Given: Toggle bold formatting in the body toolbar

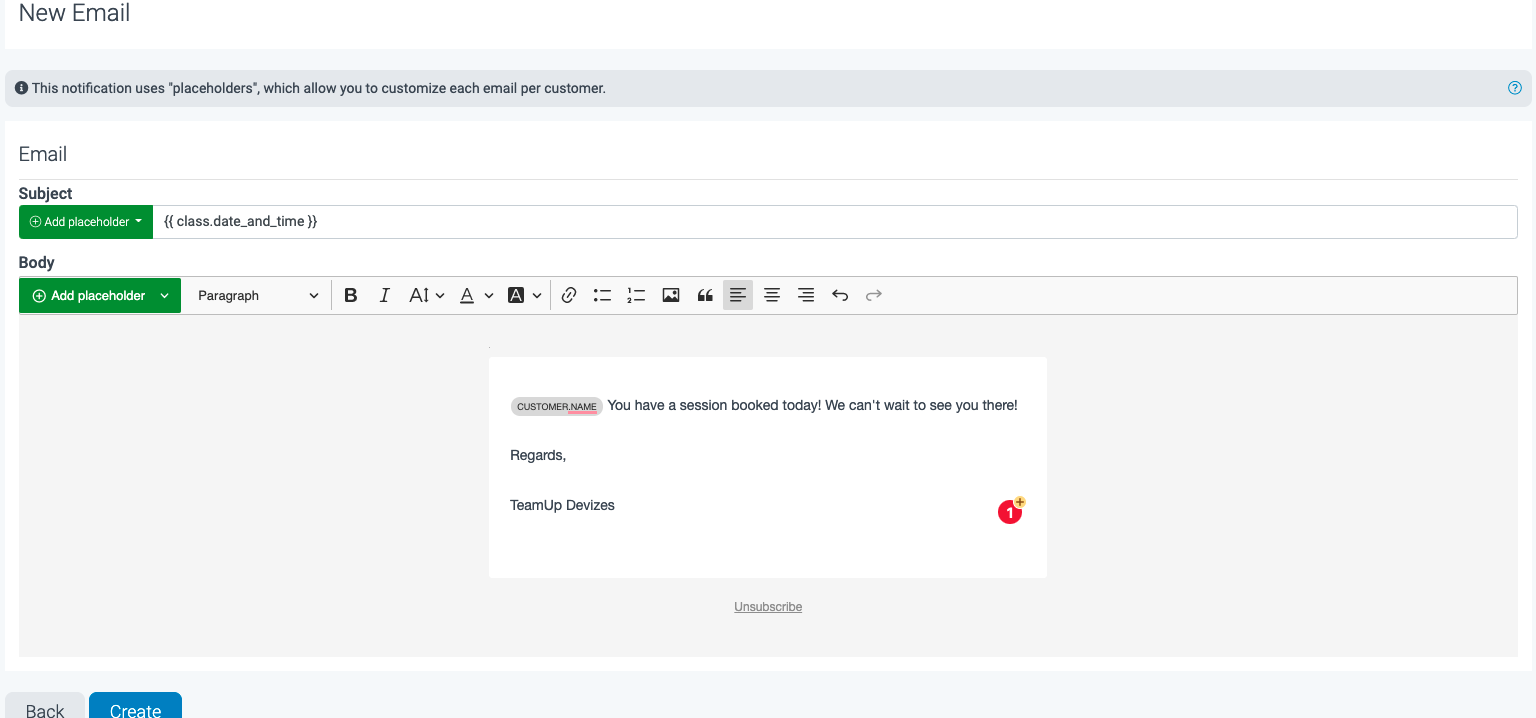Looking at the screenshot, I should [x=350, y=295].
